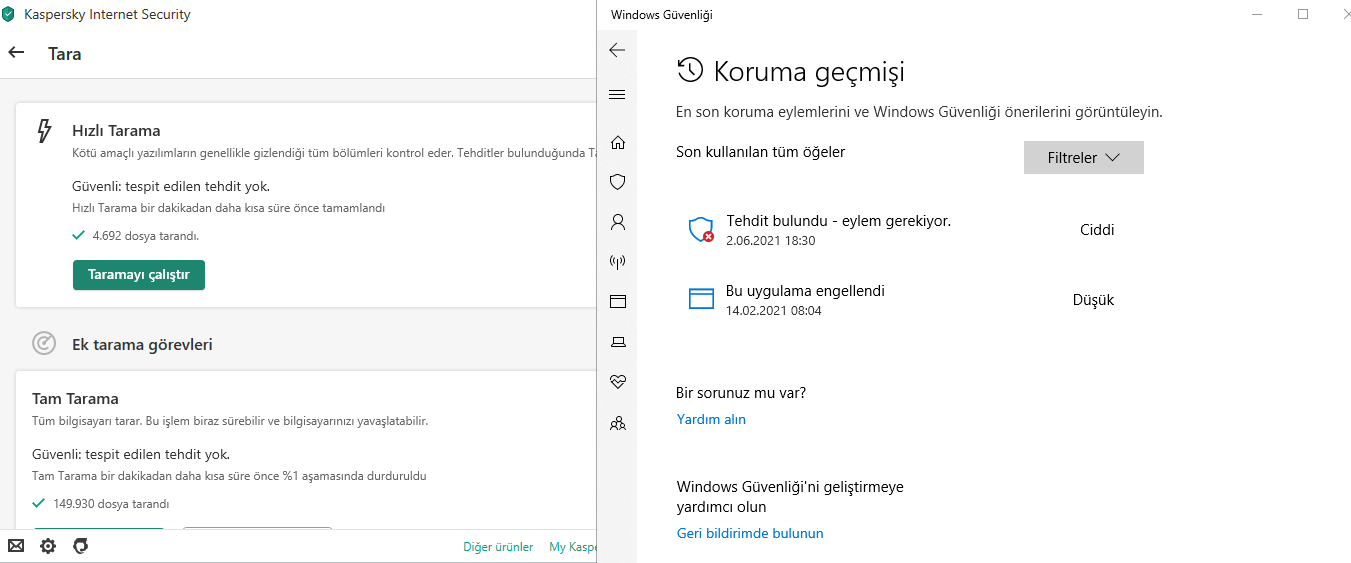Click the Kaspersky shield logo in title bar
The image size is (1351, 563).
(x=9, y=15)
